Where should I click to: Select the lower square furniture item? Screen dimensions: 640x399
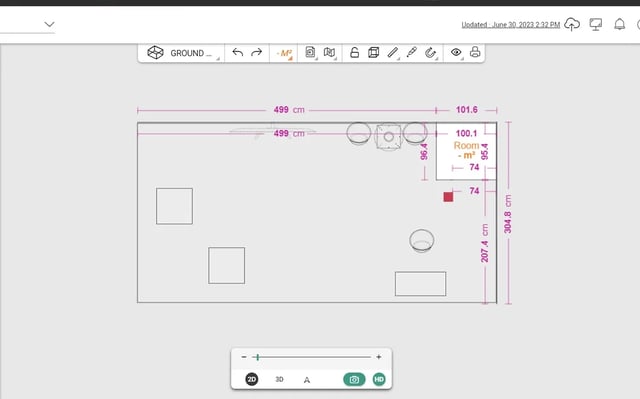tap(227, 266)
